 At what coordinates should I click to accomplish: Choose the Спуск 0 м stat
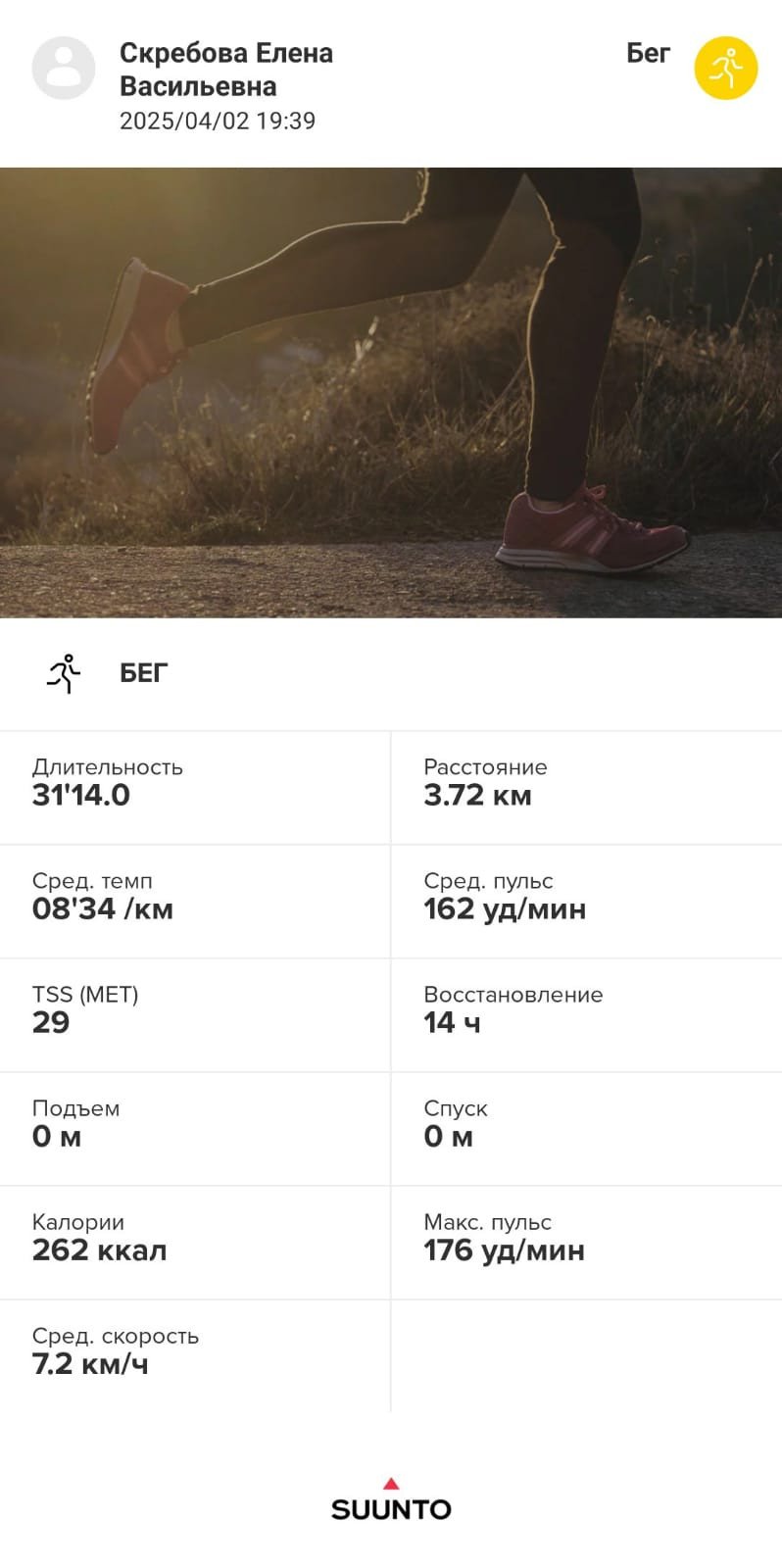click(587, 1128)
